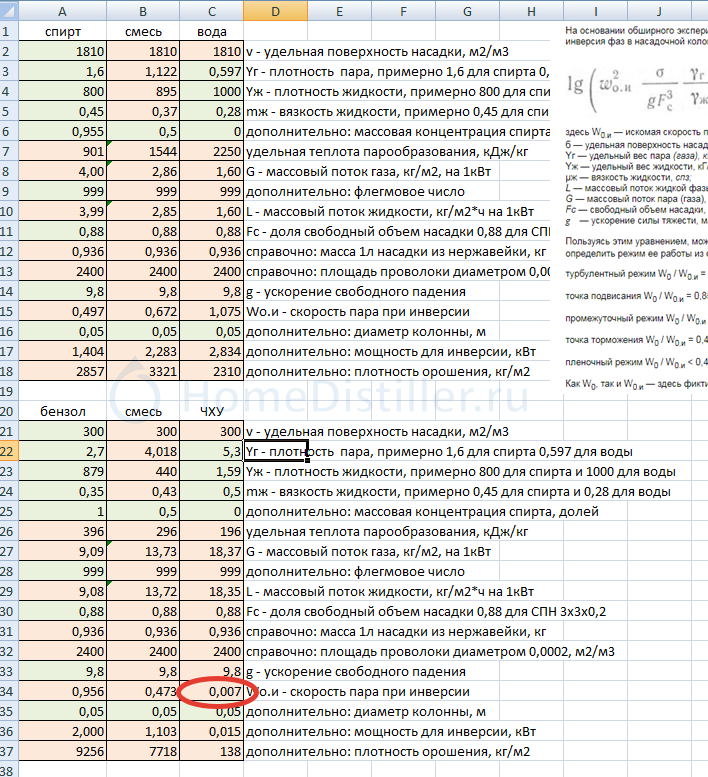708x777 pixels.
Task: Click cell C3 with value 0,597
Action: (212, 71)
